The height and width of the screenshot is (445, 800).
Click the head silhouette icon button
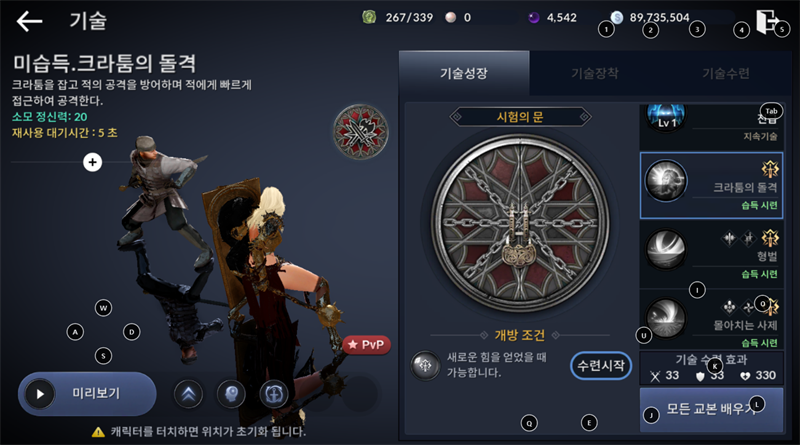tap(231, 394)
